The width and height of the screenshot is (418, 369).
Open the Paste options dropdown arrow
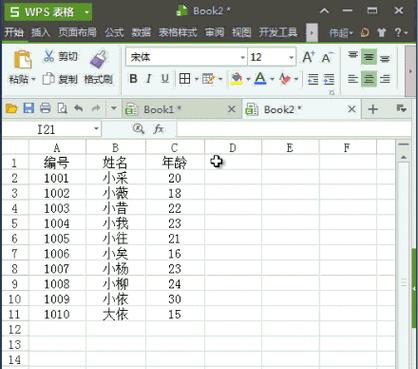point(33,79)
